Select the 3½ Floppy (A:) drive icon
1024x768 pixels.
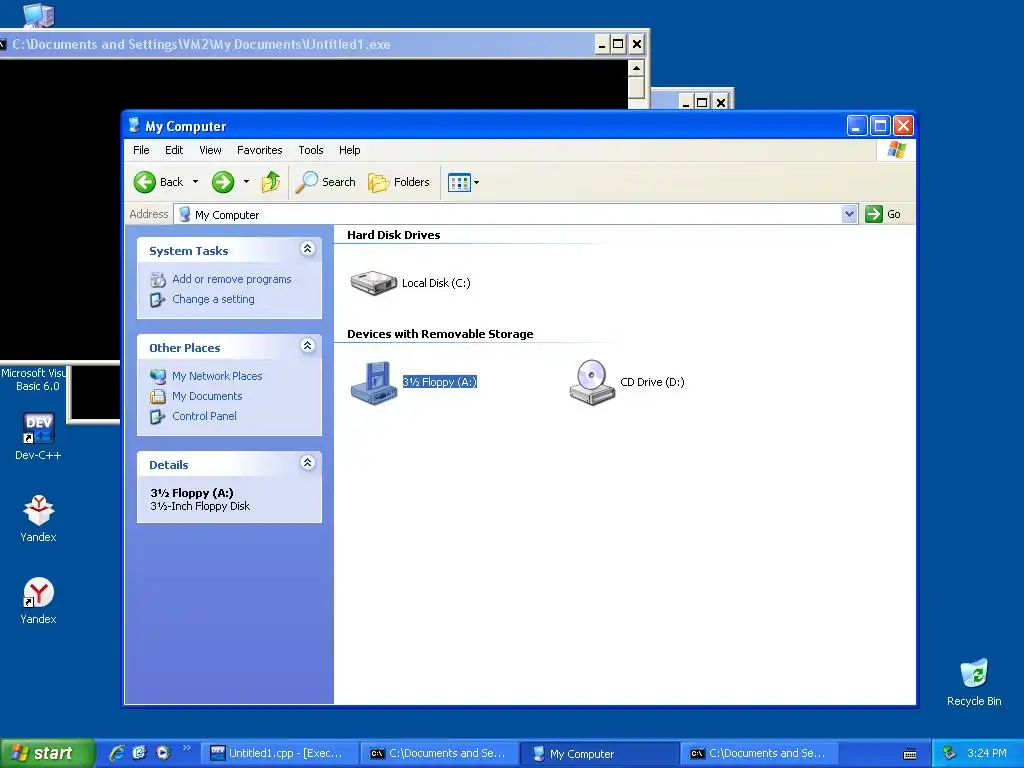coord(374,383)
